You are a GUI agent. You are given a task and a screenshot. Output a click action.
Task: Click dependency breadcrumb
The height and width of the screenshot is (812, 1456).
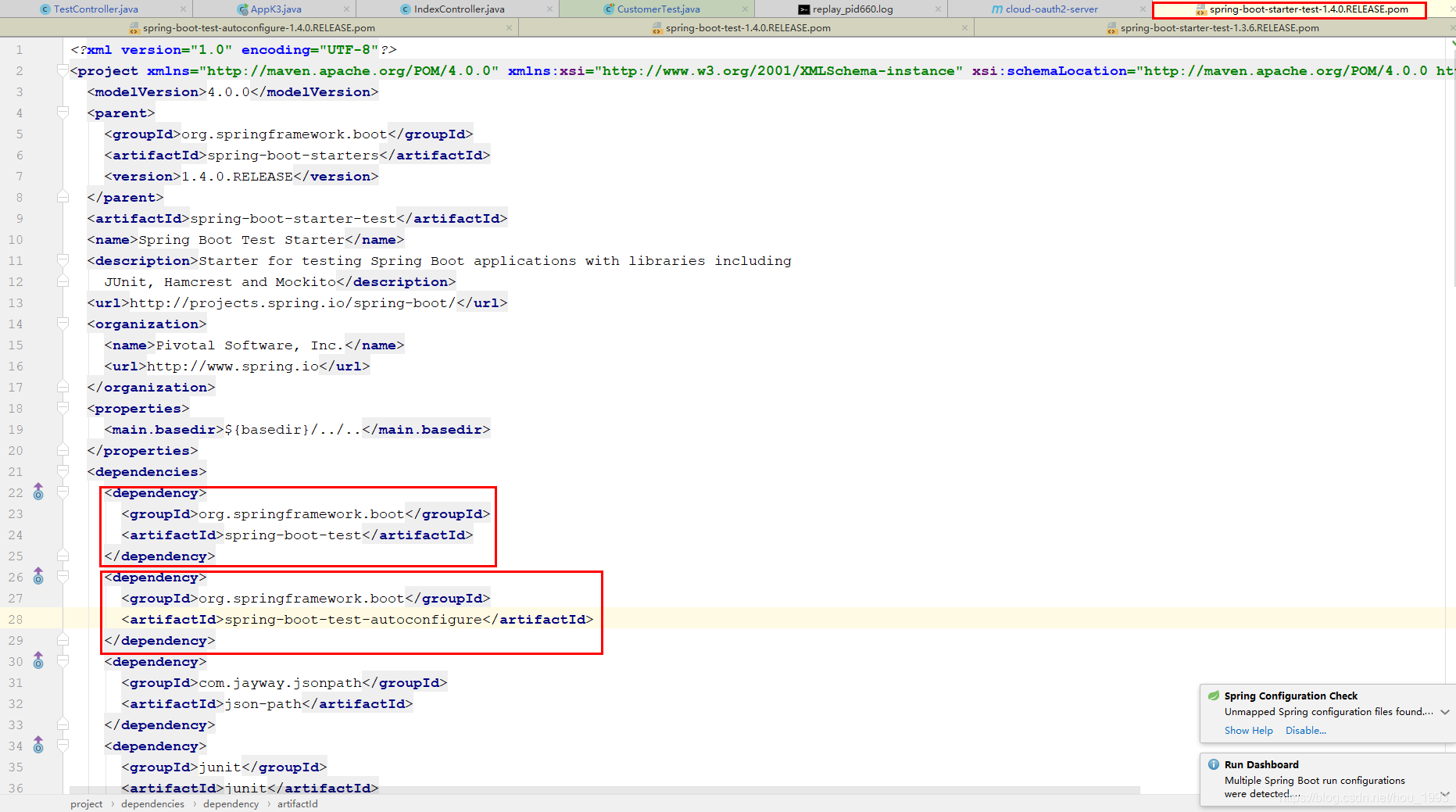click(x=231, y=803)
